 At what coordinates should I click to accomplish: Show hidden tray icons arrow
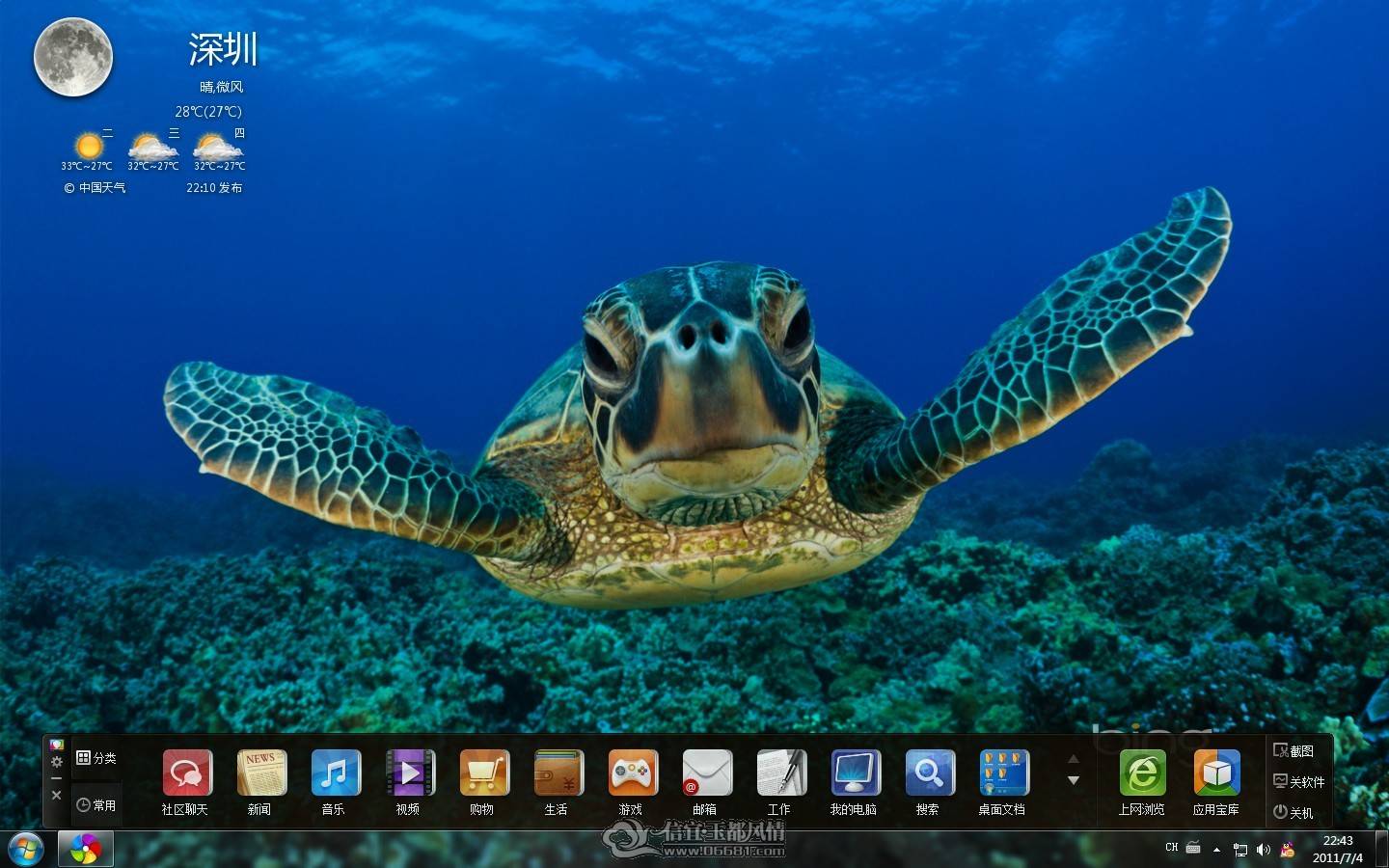(x=1216, y=850)
